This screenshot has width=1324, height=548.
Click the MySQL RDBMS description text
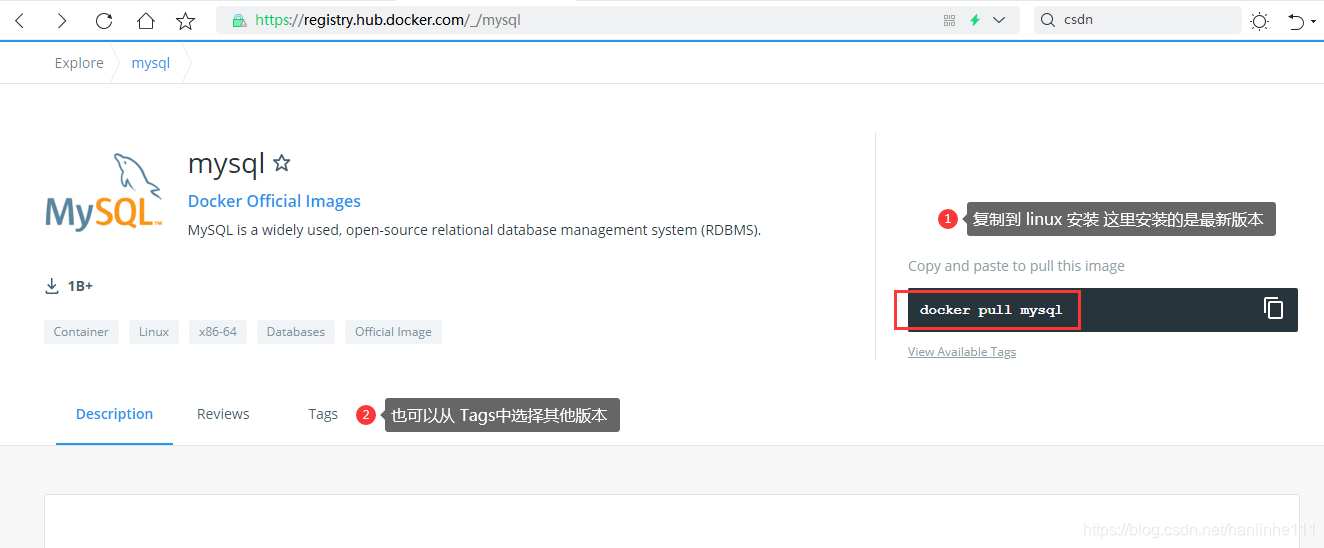(x=475, y=230)
